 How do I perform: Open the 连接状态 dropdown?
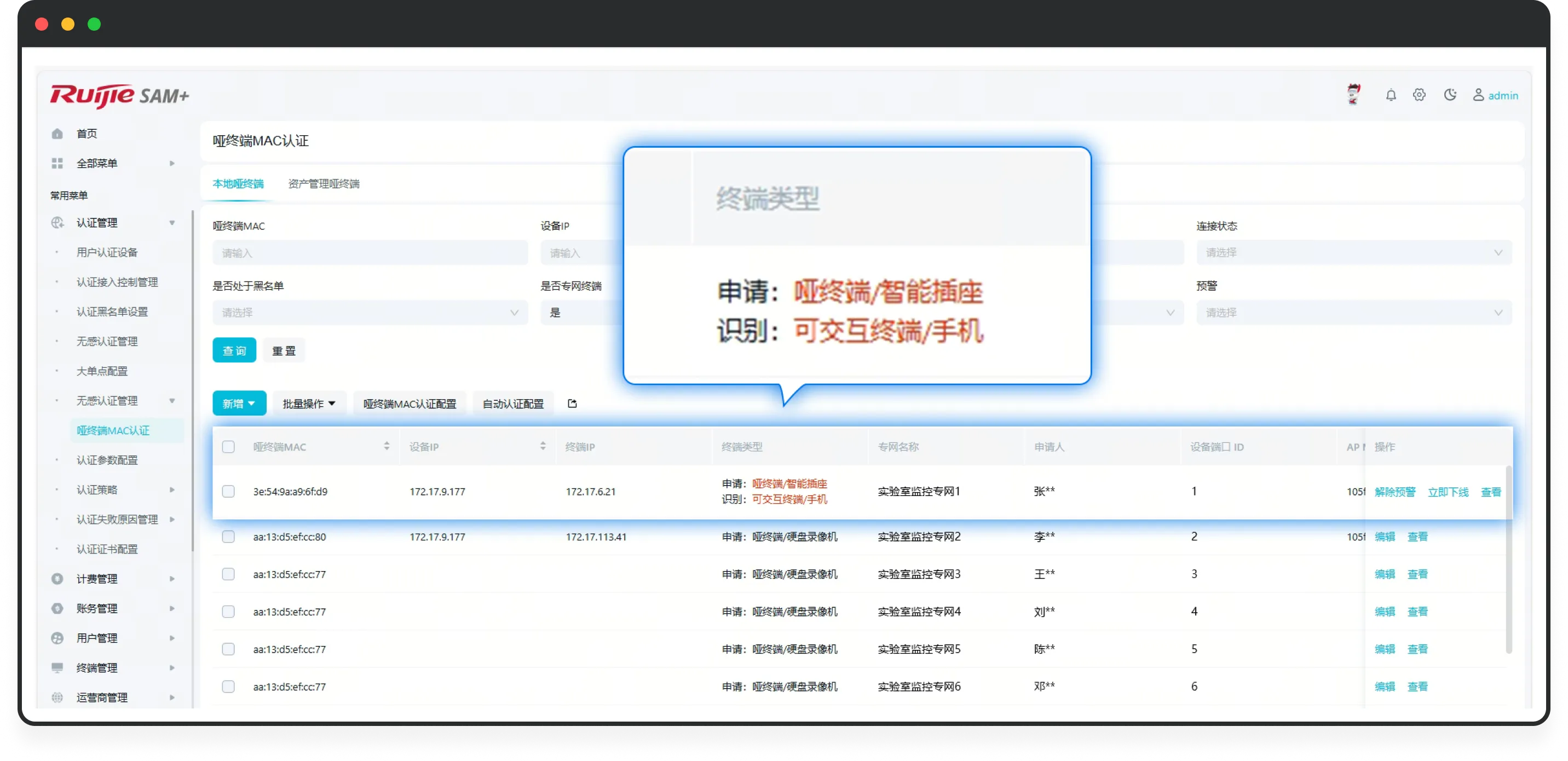click(1353, 252)
